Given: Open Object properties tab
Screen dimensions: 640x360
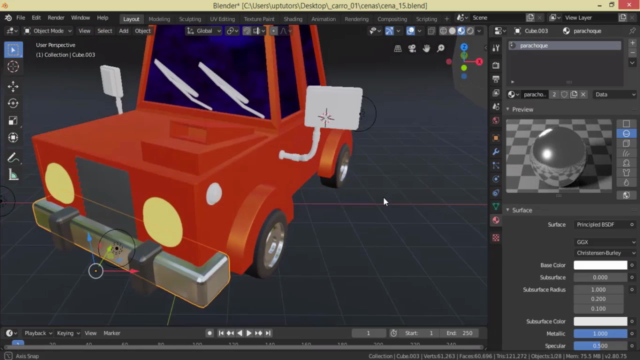Looking at the screenshot, I should point(496,138).
